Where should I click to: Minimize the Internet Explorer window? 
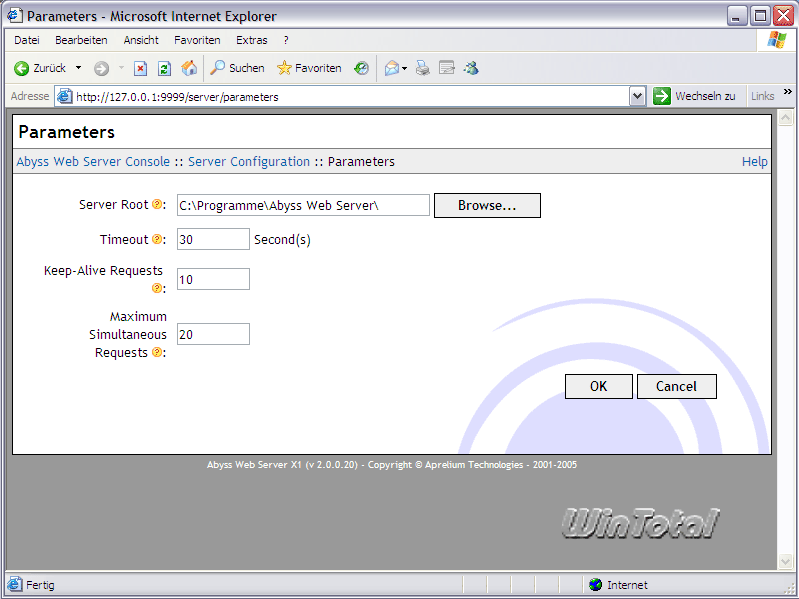[736, 16]
